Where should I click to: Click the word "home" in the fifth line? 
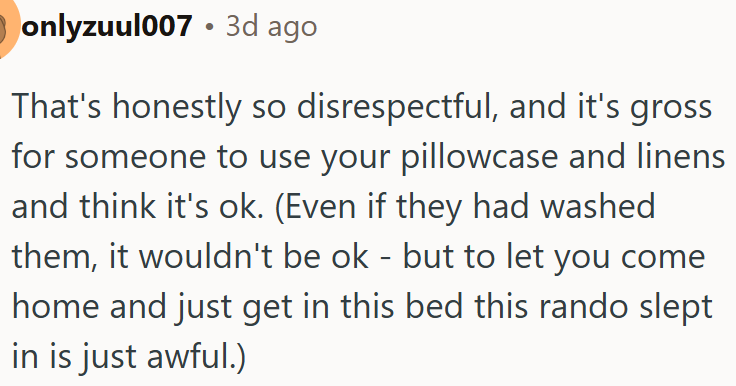click(x=55, y=305)
